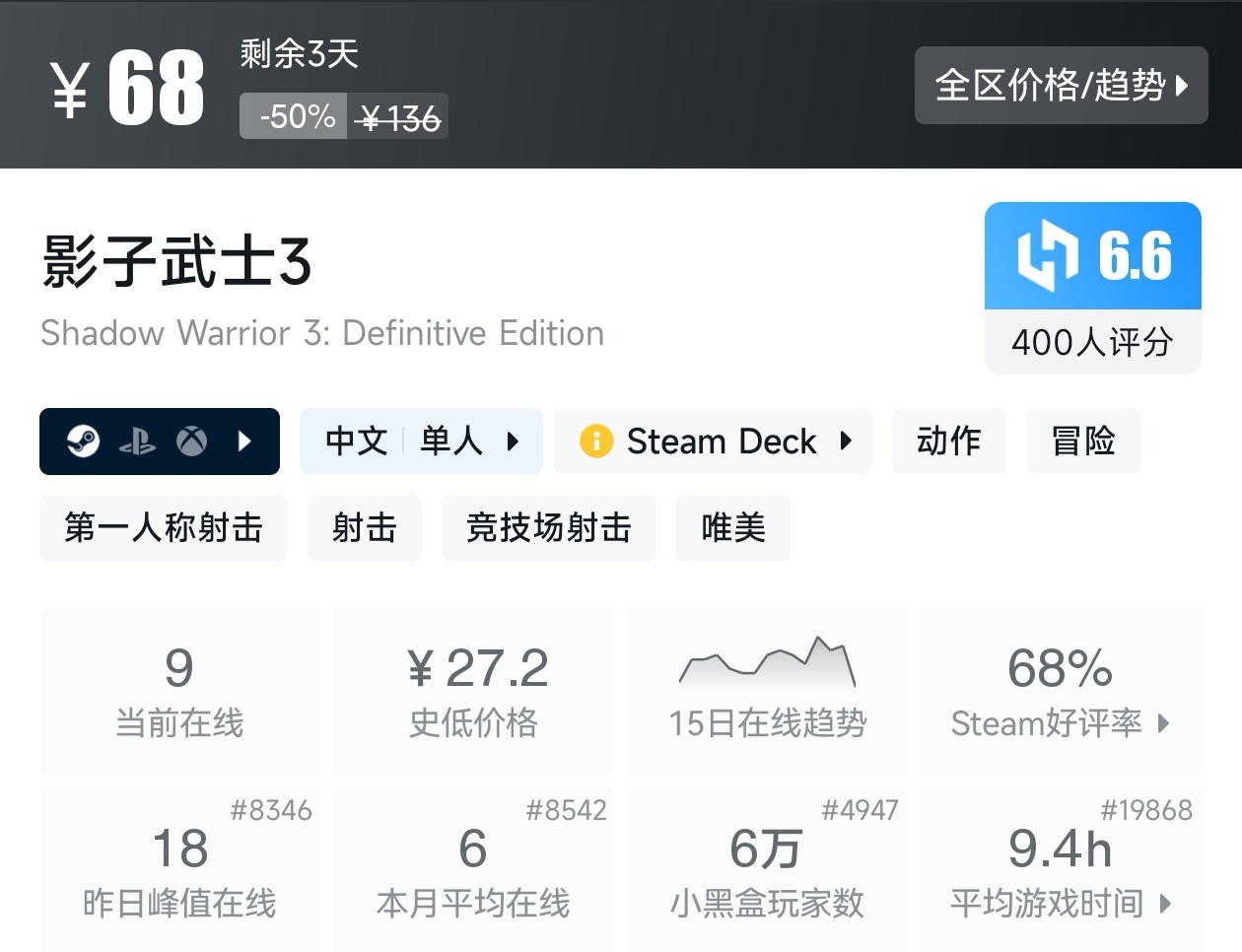Click the #8542 rank label

tap(566, 810)
